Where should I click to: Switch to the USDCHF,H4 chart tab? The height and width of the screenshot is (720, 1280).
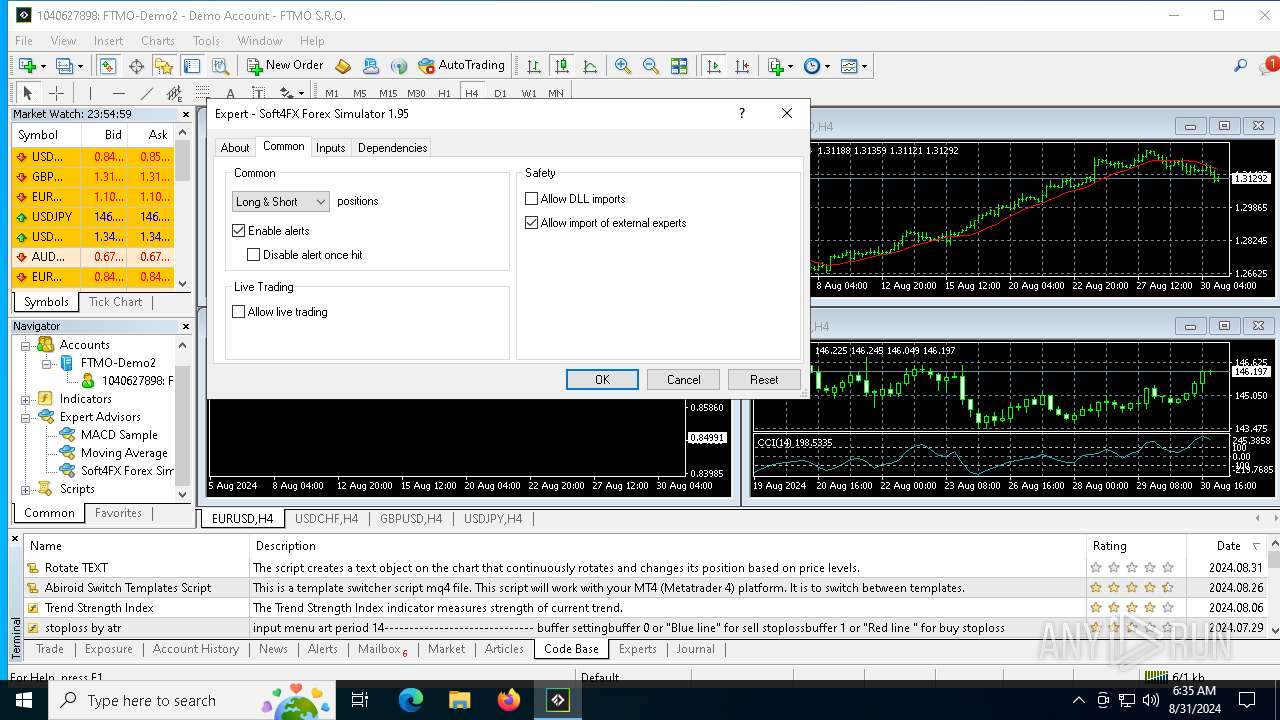point(326,519)
